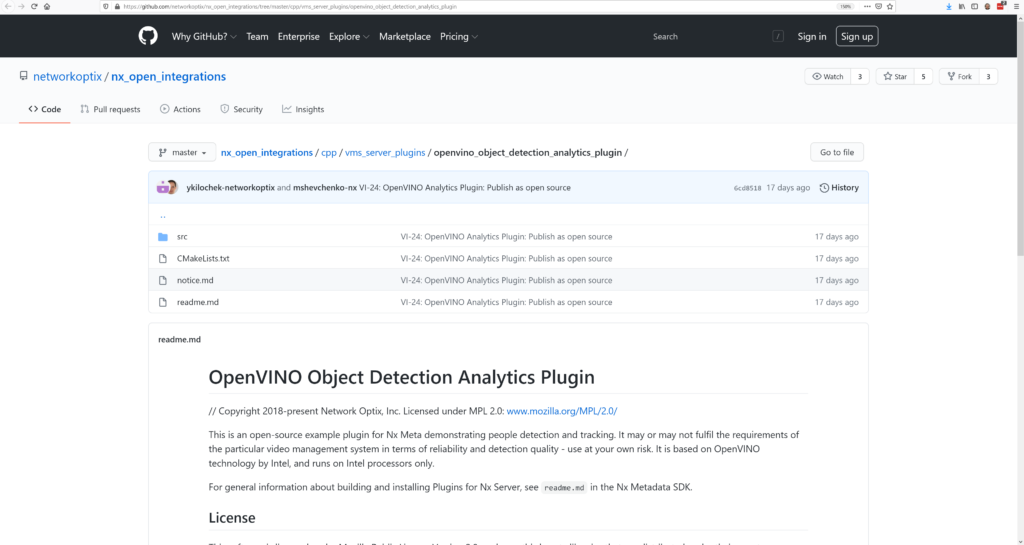This screenshot has height=545, width=1024.
Task: Go back with browser back arrow
Action: (x=8, y=7)
